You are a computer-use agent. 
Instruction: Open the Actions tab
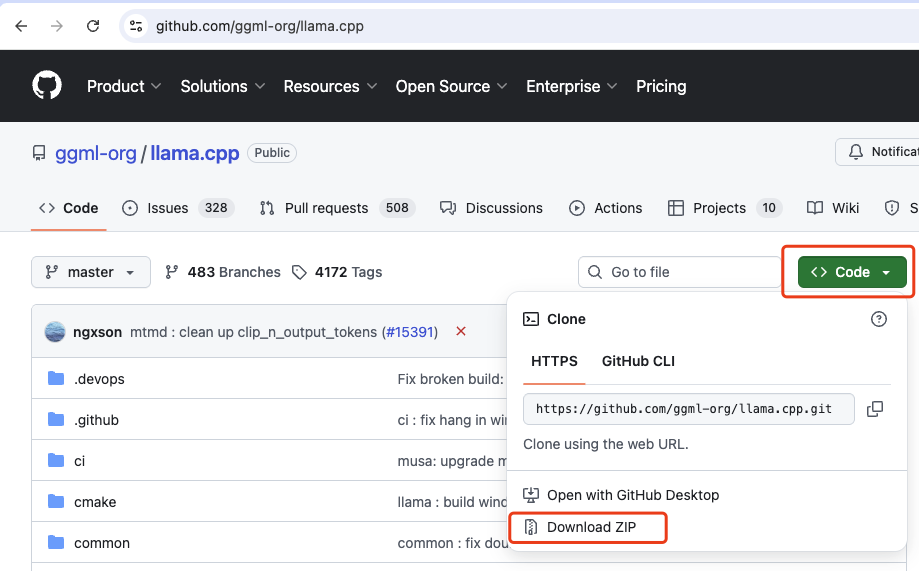pyautogui.click(x=605, y=208)
